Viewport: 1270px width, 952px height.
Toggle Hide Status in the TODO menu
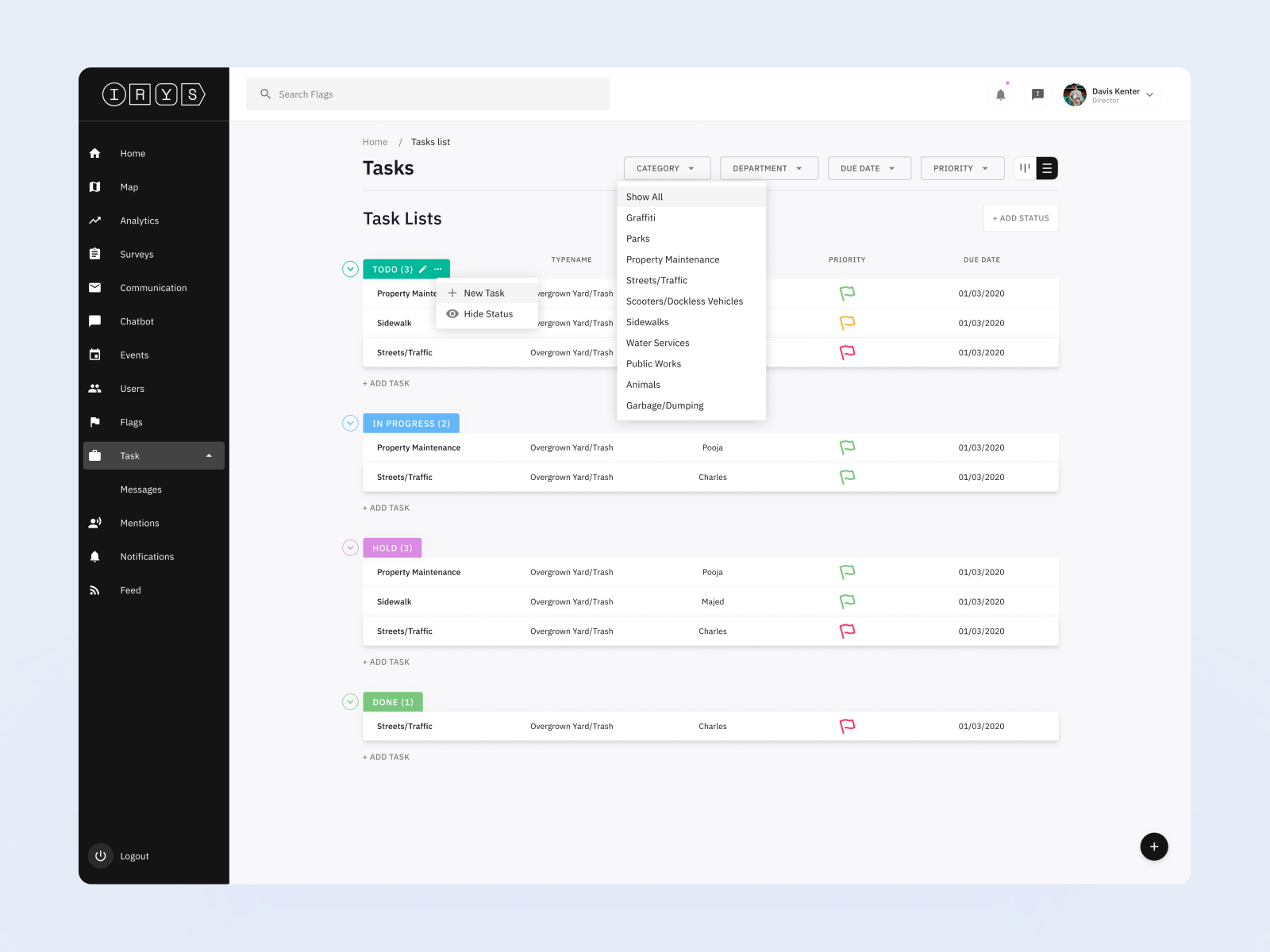pyautogui.click(x=487, y=313)
